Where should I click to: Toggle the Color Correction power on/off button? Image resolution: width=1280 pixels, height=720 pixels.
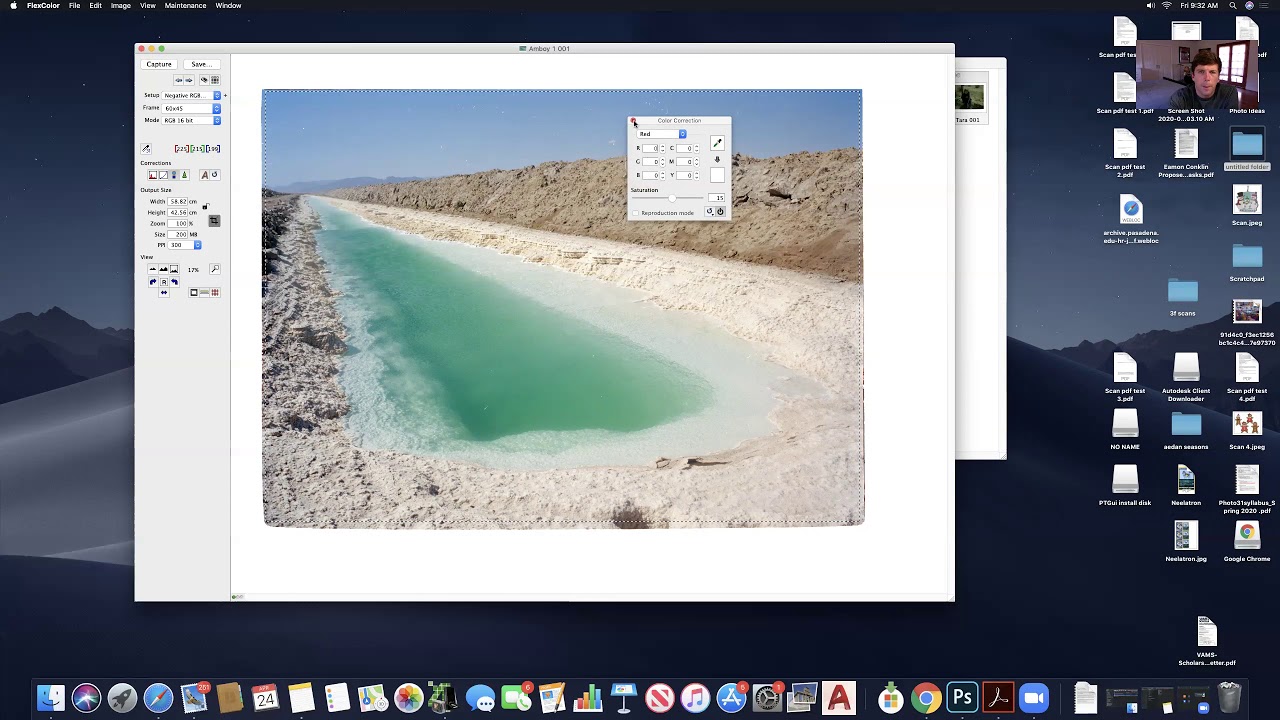720,212
